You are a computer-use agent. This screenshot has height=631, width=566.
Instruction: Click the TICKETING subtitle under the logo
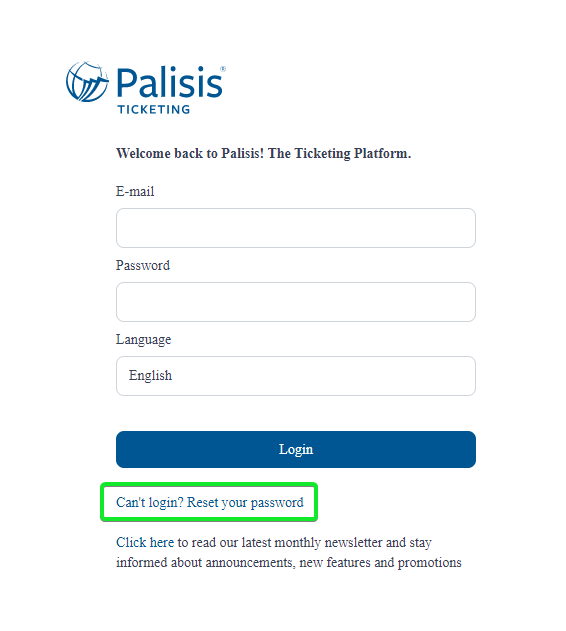[154, 109]
